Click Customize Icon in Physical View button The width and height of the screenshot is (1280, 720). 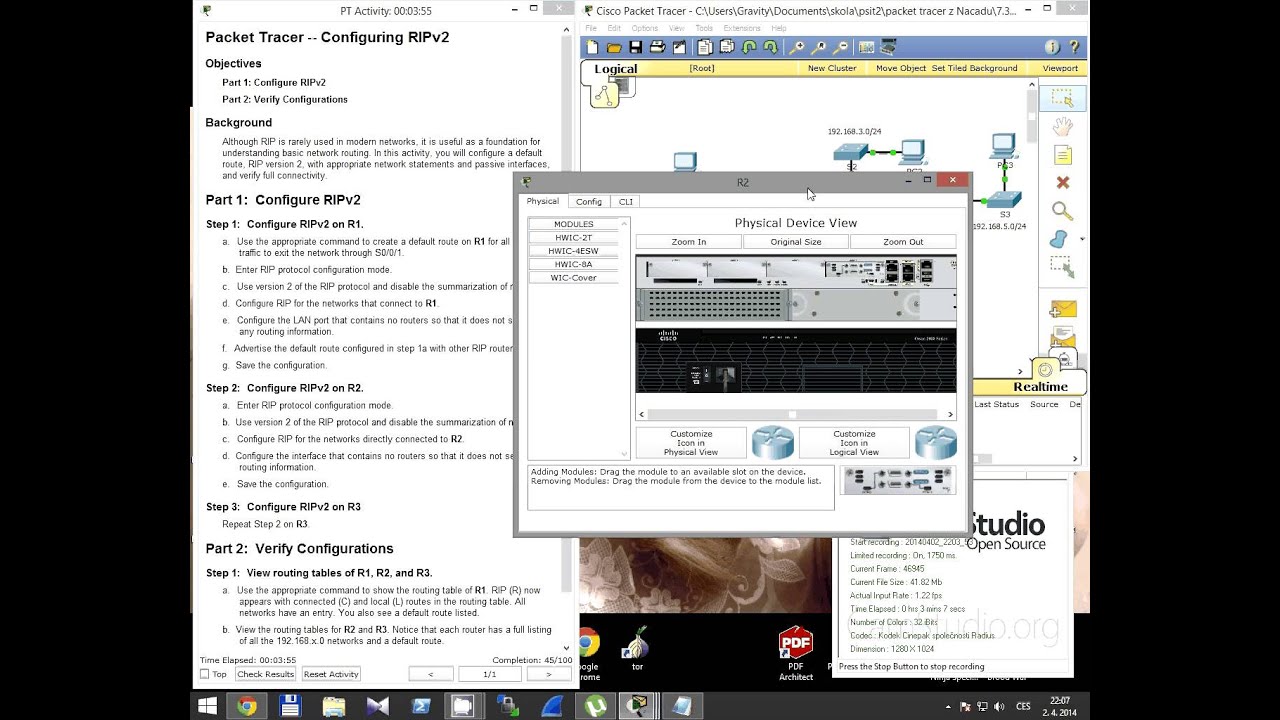691,443
